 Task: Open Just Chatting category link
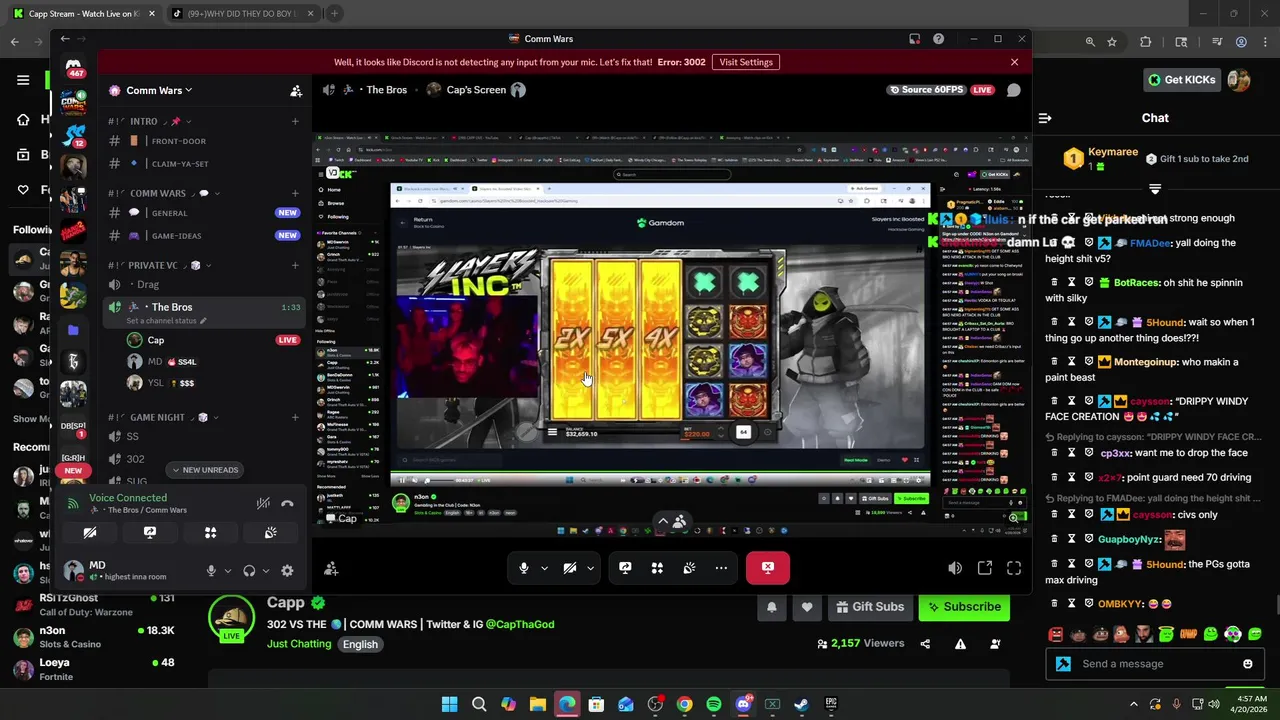coord(299,644)
